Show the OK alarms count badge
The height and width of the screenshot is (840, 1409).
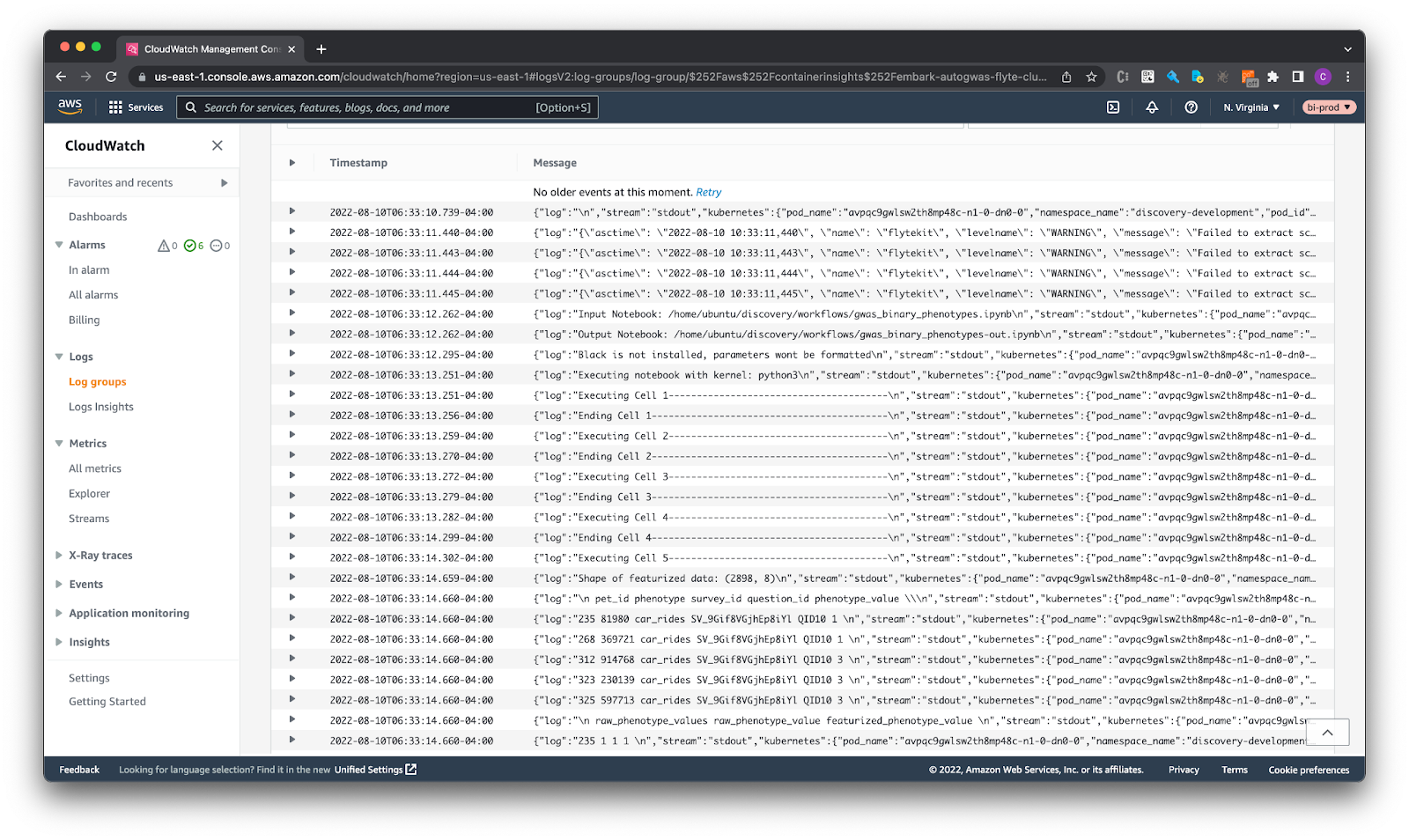[x=194, y=246]
